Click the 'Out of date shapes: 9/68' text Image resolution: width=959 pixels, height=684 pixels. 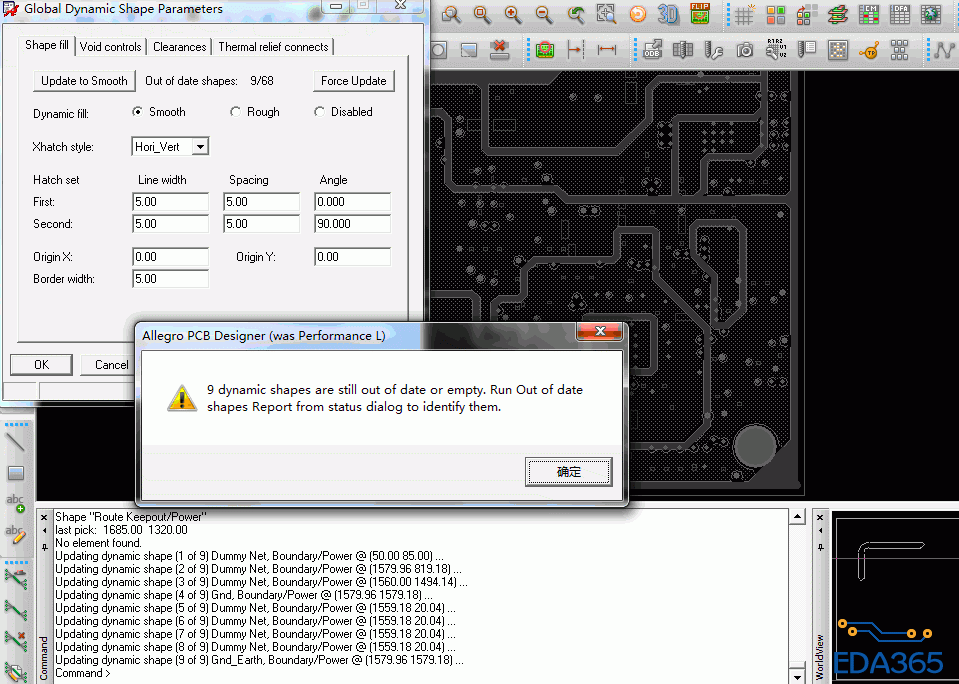tap(209, 81)
